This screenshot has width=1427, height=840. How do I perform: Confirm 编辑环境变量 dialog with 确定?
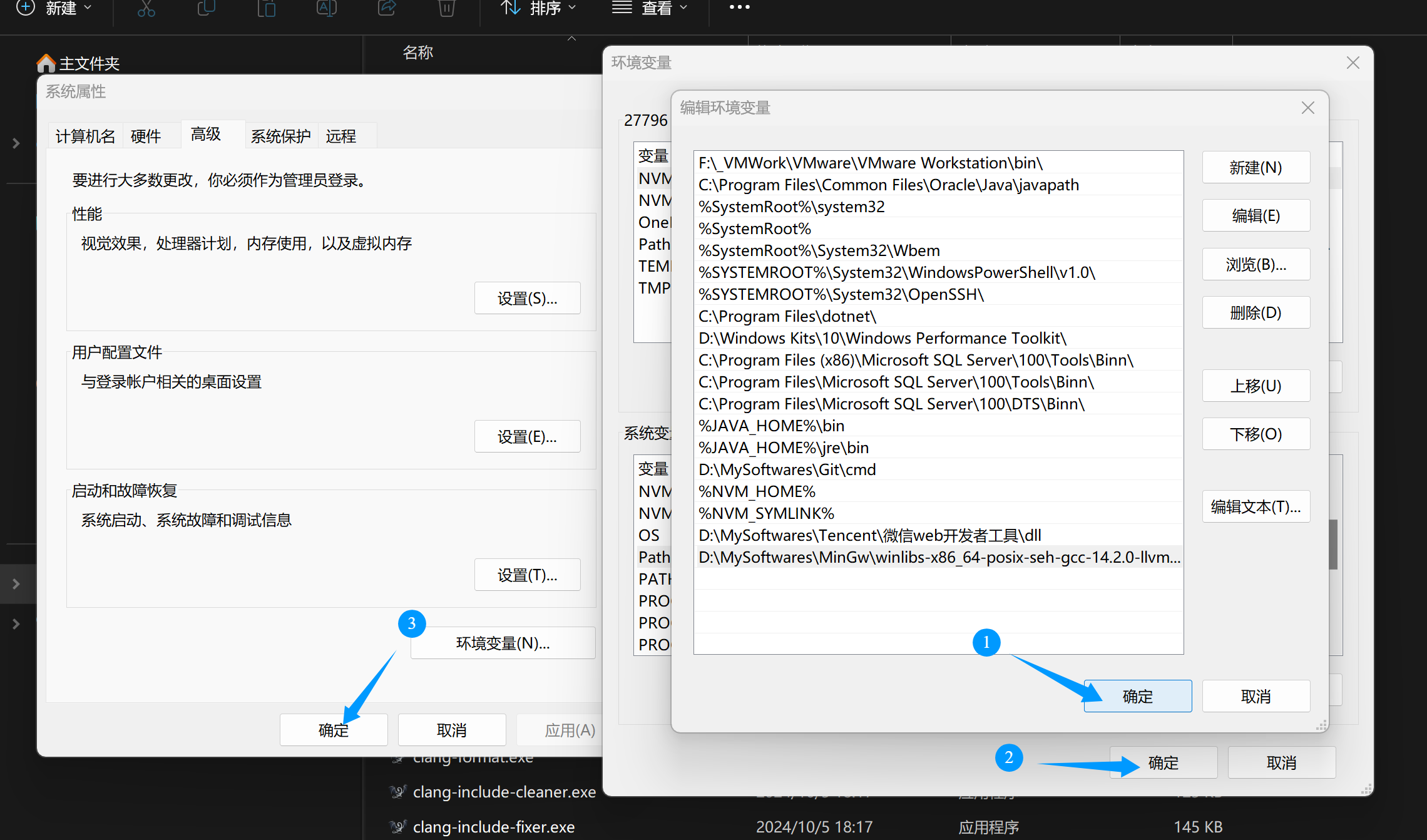pos(1138,696)
